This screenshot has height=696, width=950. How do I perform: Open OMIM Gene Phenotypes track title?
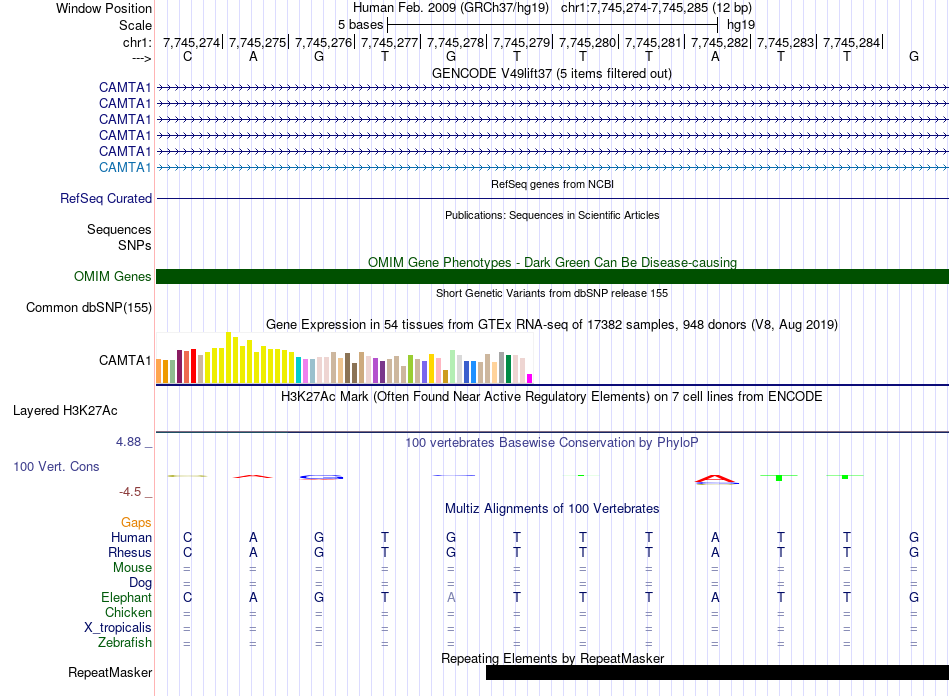pyautogui.click(x=552, y=262)
